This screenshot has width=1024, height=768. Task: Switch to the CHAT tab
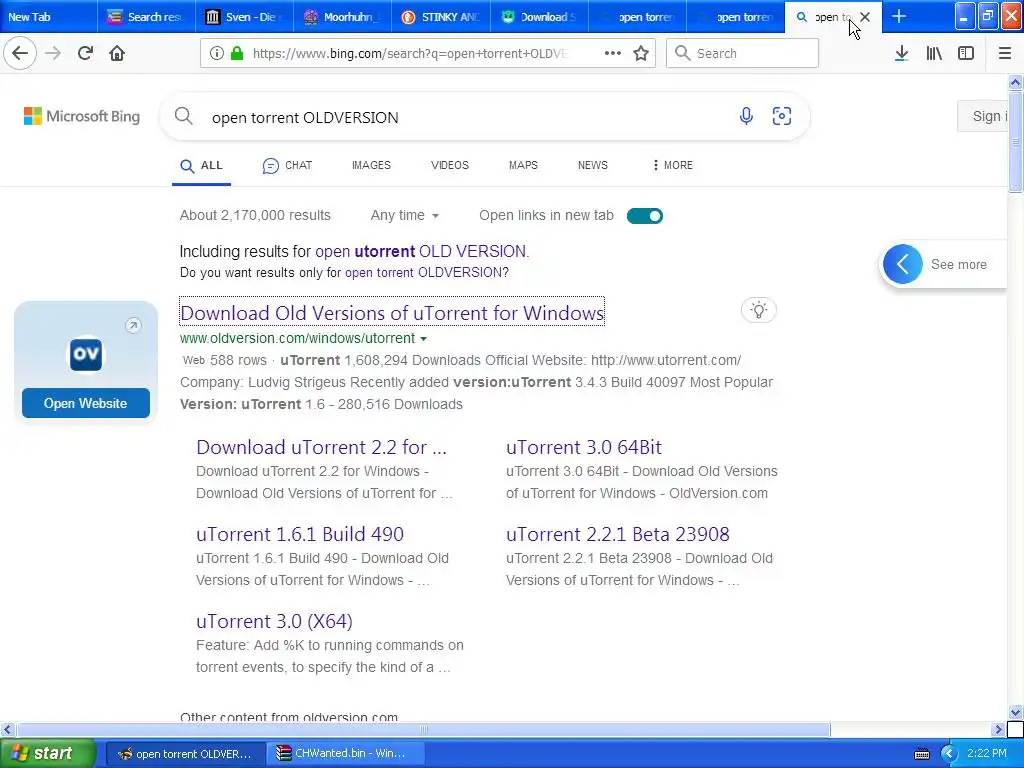(x=287, y=165)
